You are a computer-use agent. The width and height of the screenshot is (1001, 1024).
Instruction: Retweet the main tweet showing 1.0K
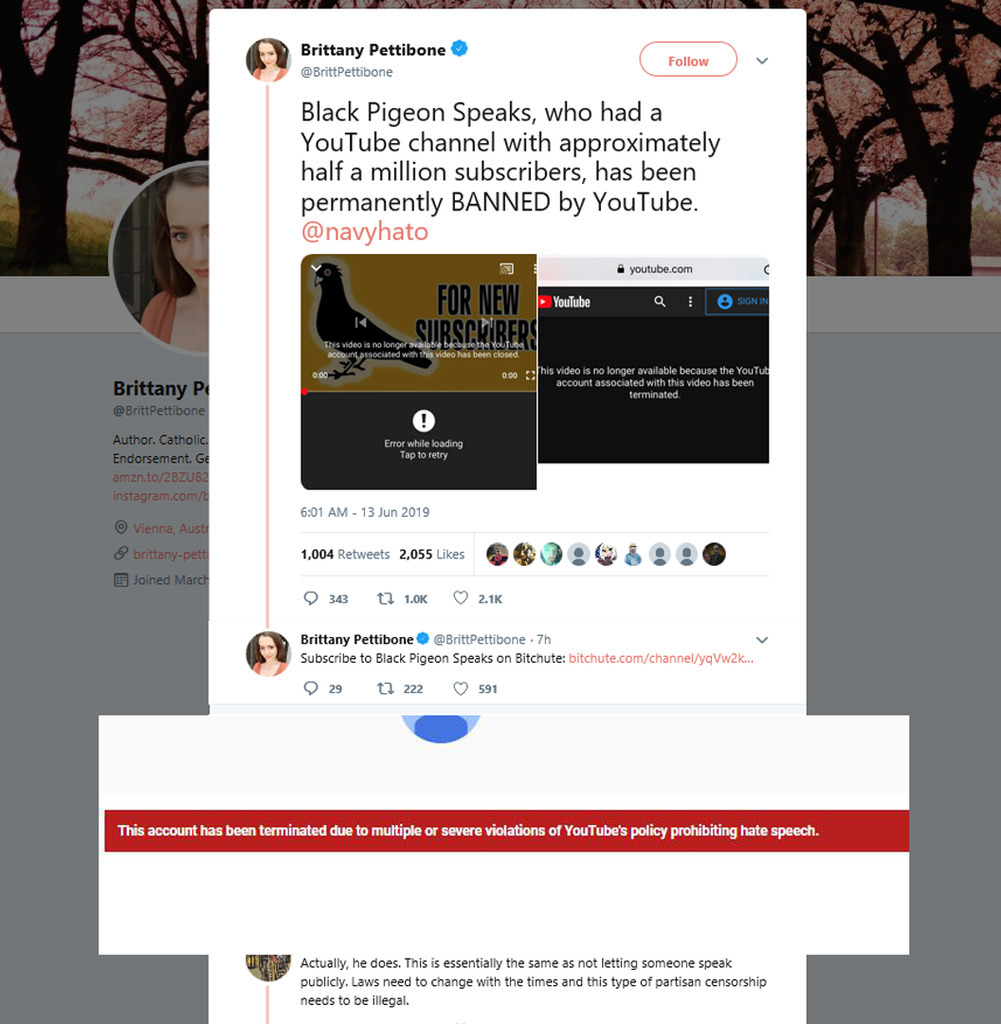[x=385, y=598]
